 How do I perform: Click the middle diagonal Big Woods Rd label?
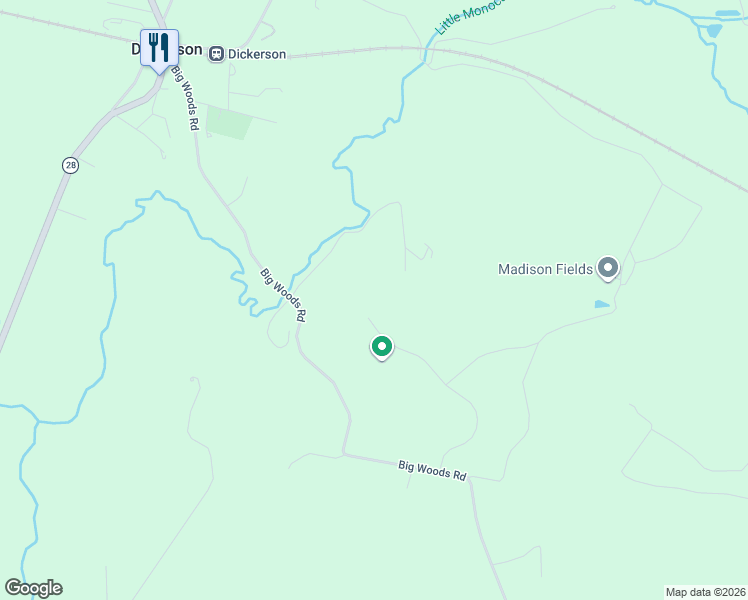pyautogui.click(x=283, y=295)
